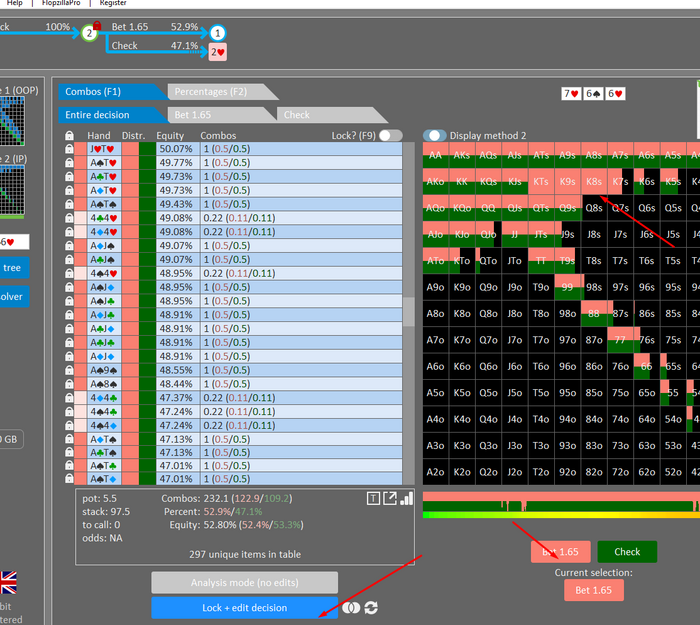Click the hand table vertical scrollbar
Image resolution: width=700 pixels, height=625 pixels.
coord(408,311)
